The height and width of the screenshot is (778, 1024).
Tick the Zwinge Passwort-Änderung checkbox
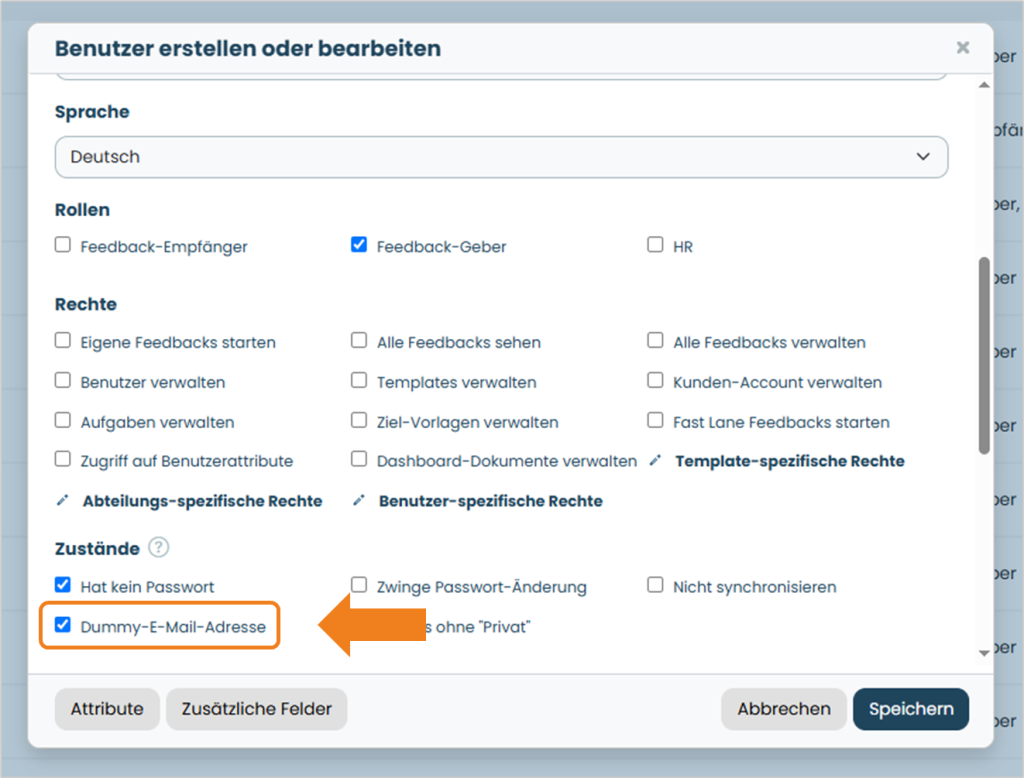[359, 584]
